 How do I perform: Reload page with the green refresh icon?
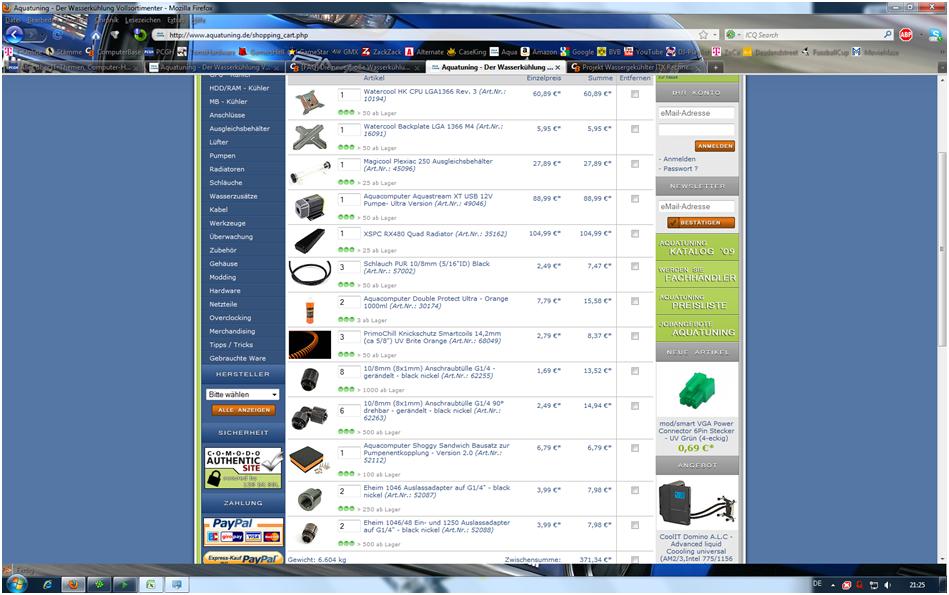[x=140, y=35]
